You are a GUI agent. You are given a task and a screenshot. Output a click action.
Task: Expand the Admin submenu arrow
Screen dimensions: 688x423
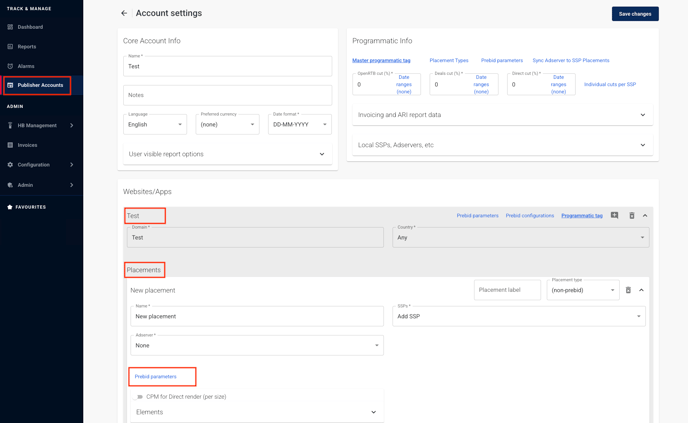72,185
